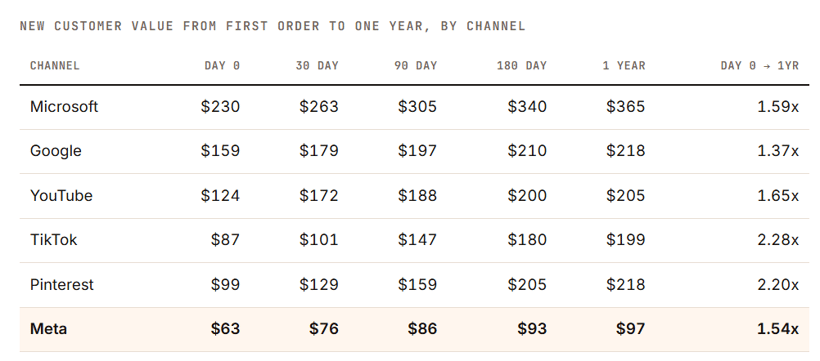Select Microsoft's $365 one-year value
This screenshot has width=820, height=361.
625,107
